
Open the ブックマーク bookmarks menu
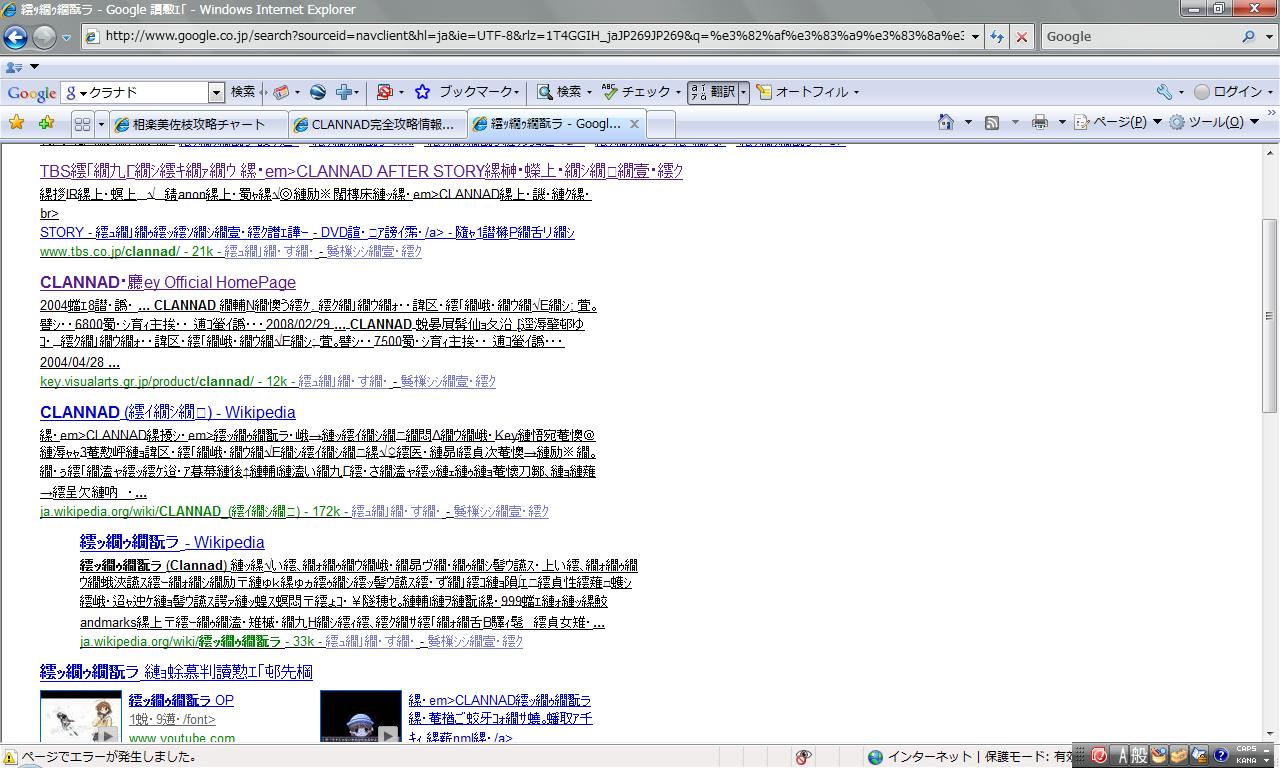[x=479, y=92]
